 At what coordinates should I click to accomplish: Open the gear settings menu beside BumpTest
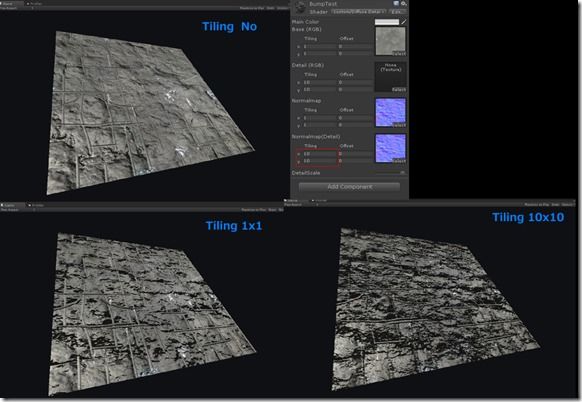click(x=403, y=3)
